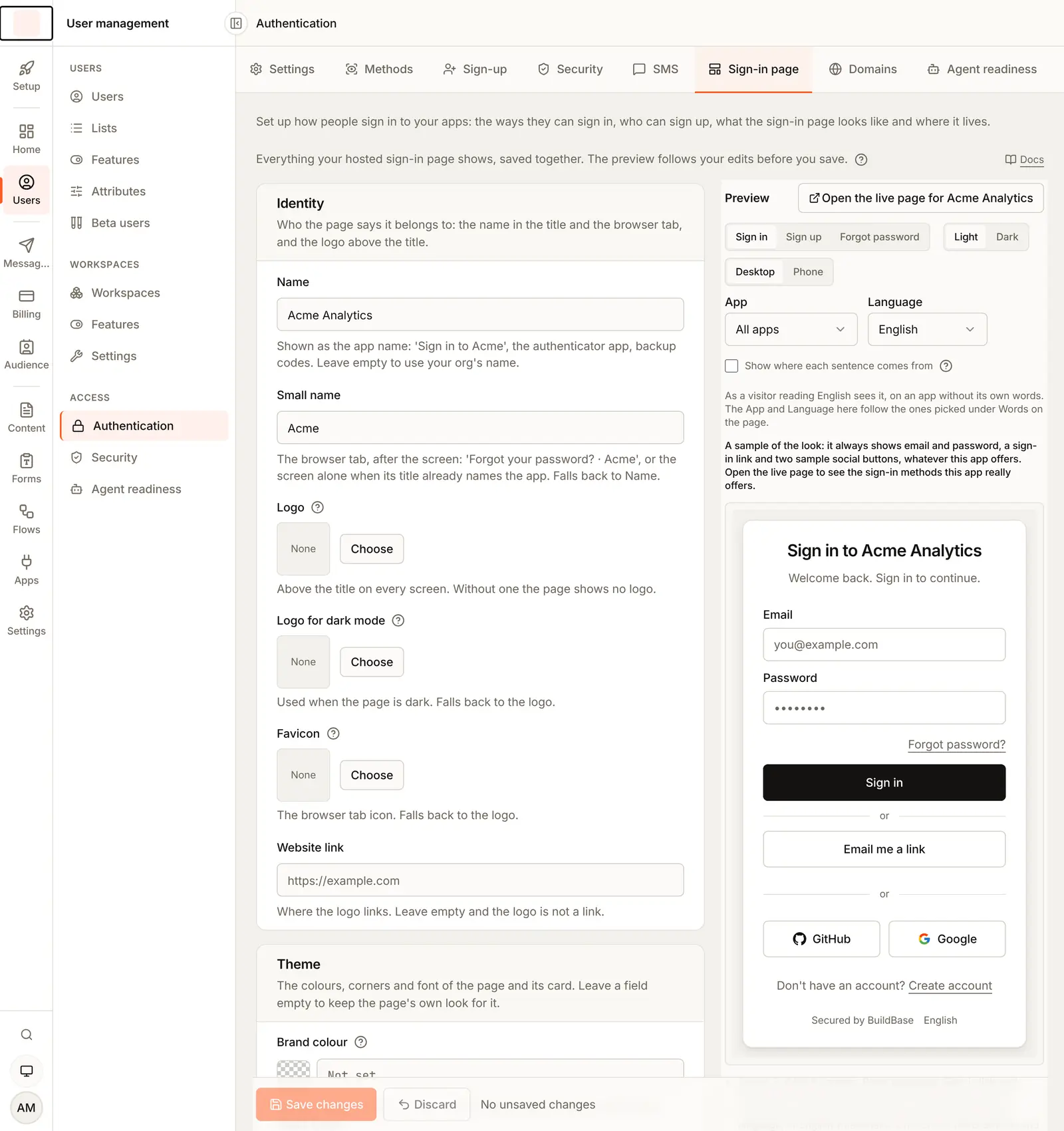This screenshot has height=1131, width=1064.
Task: Collapse the sidebar panel icon
Action: click(x=236, y=23)
